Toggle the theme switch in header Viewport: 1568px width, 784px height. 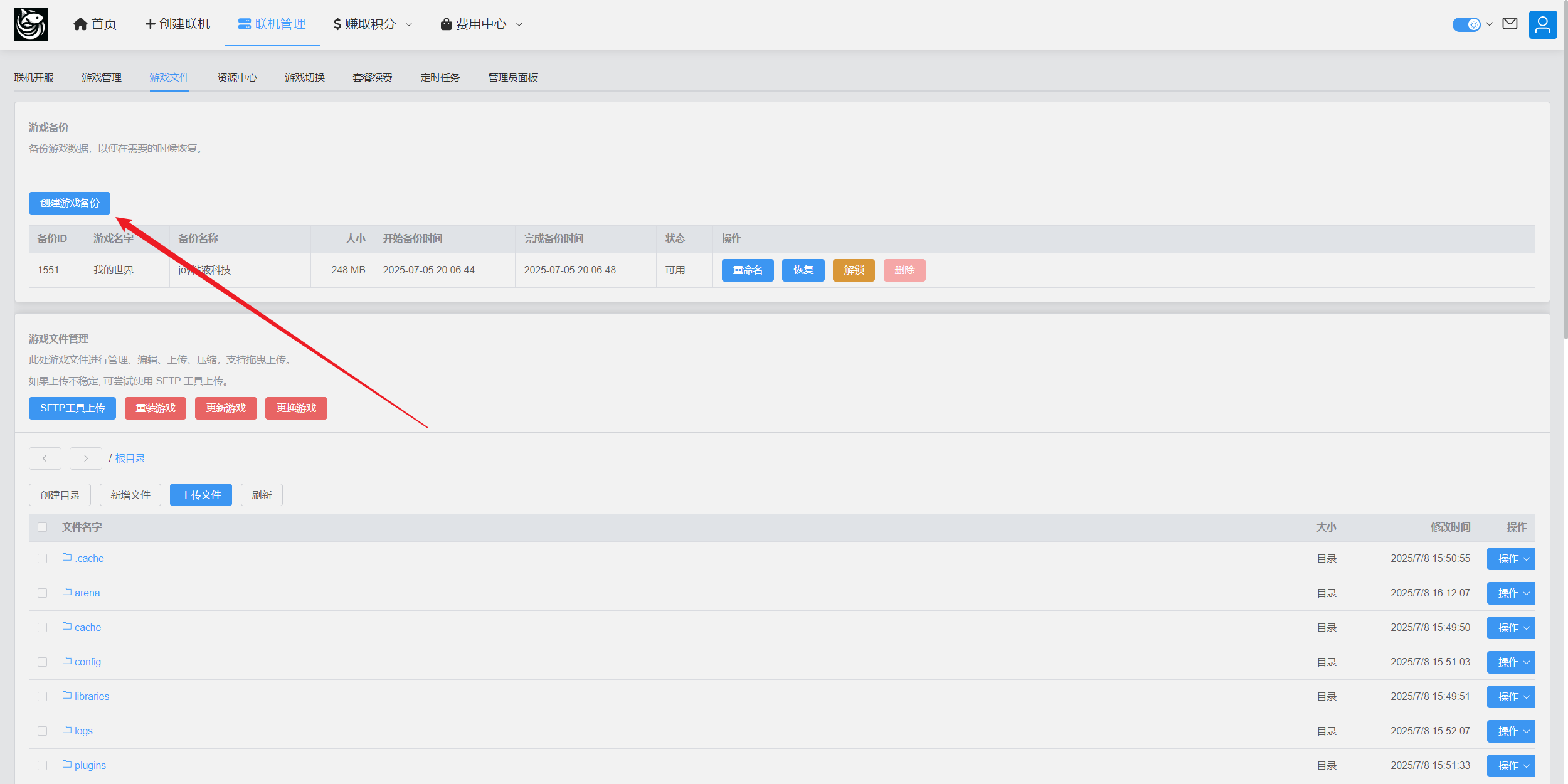[1466, 24]
